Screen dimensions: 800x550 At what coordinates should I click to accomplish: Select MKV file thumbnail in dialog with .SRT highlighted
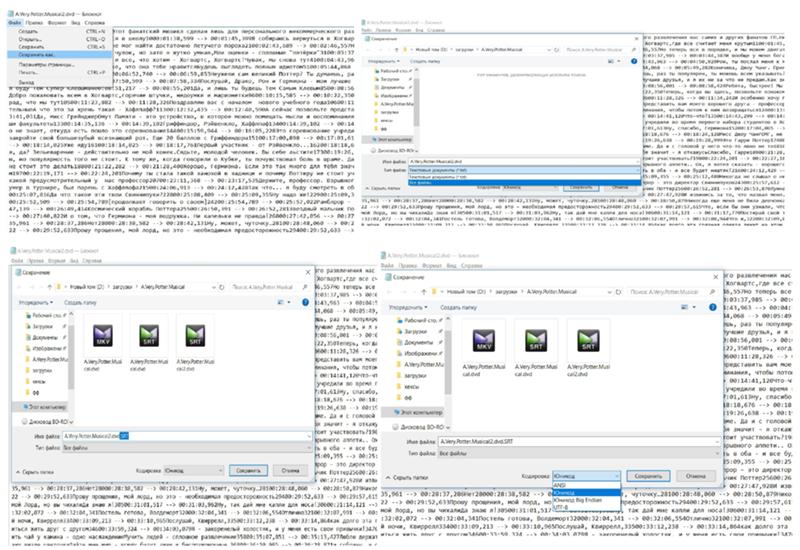(x=103, y=335)
